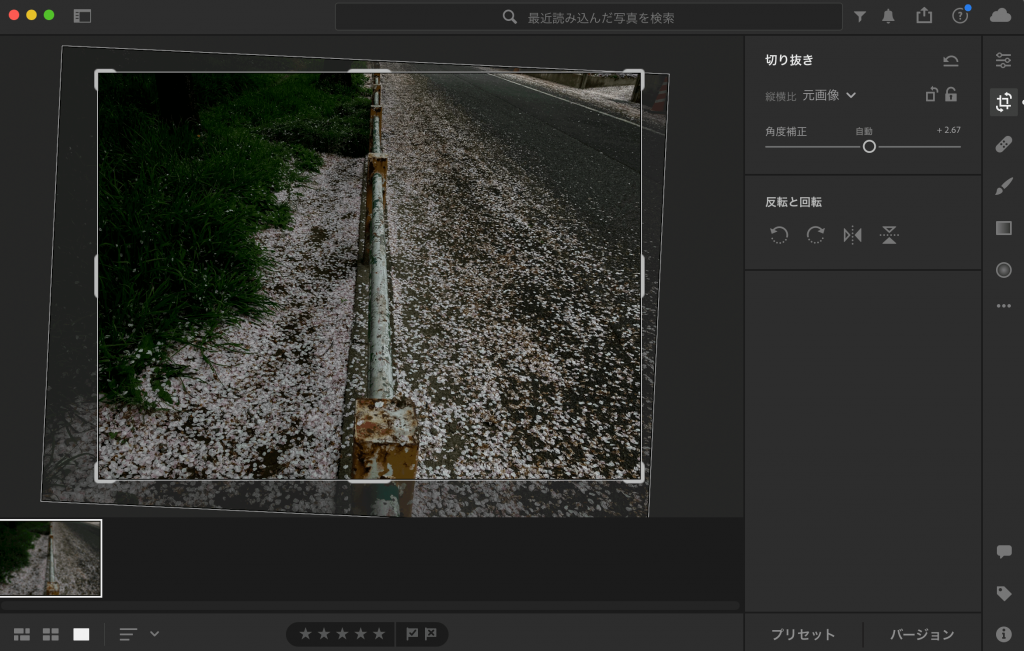Switch to photo grid view
Image resolution: width=1024 pixels, height=651 pixels.
(x=22, y=634)
